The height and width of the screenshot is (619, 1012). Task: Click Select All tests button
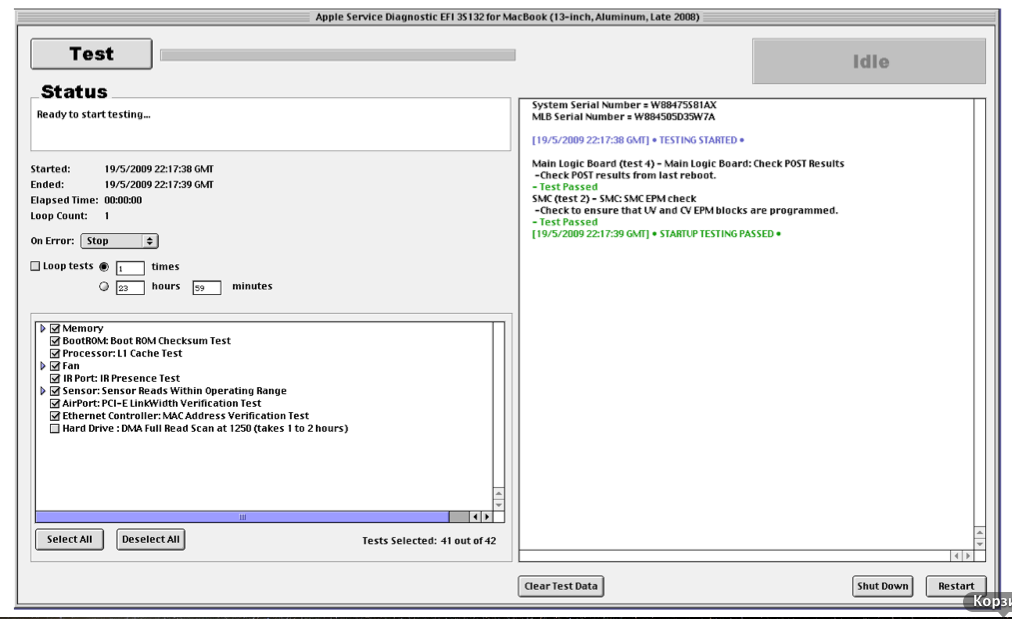70,540
